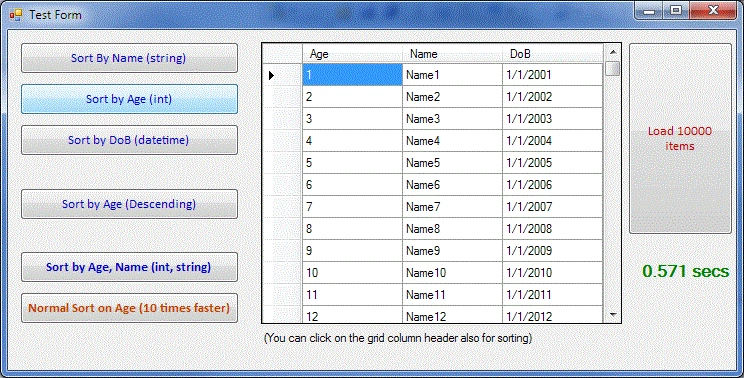The image size is (744, 378).
Task: Select cell 1/1/2007
Action: pos(552,207)
